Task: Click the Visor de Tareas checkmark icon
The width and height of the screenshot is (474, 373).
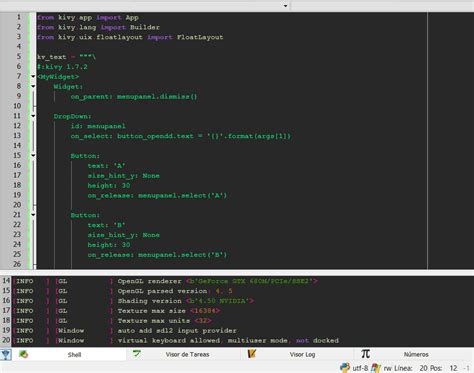Action: [137, 353]
